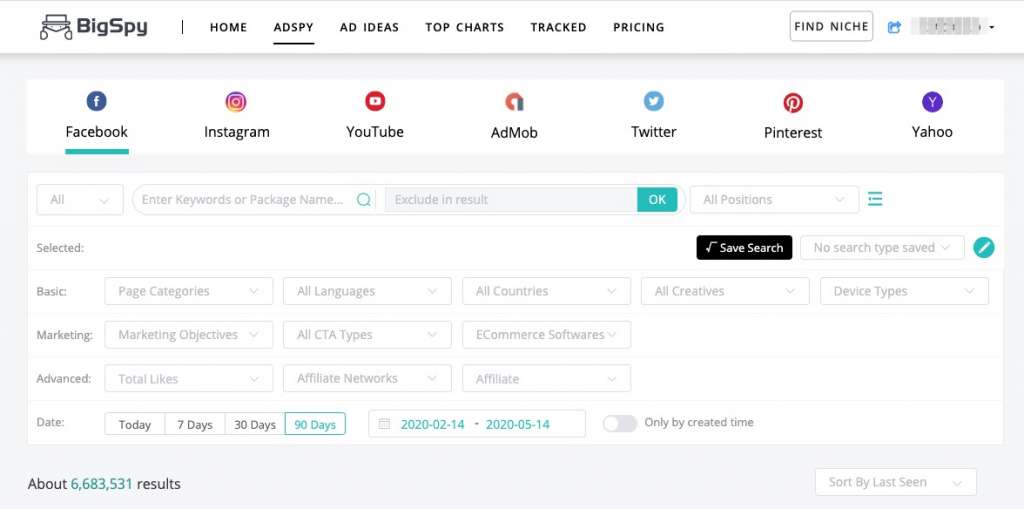Go to HOME in navigation
The height and width of the screenshot is (509, 1024).
[x=229, y=27]
